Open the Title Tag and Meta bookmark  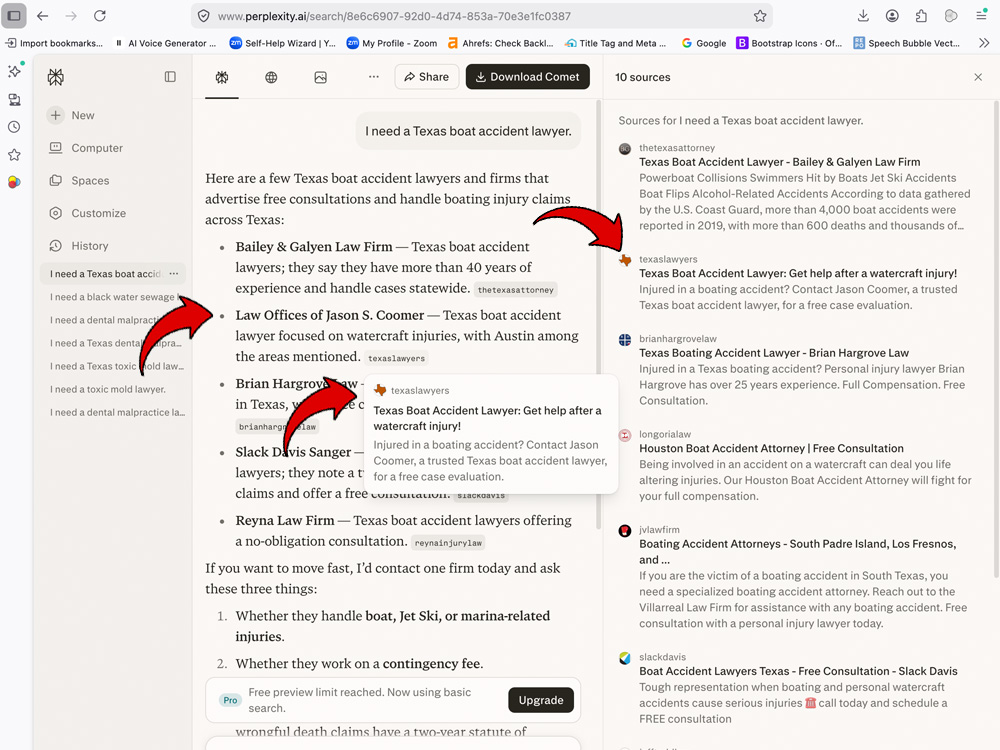pos(615,43)
